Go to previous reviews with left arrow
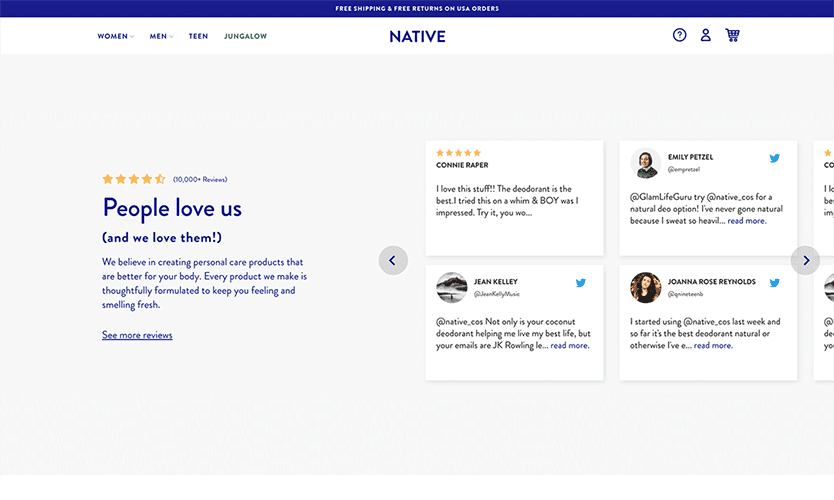 click(x=393, y=260)
